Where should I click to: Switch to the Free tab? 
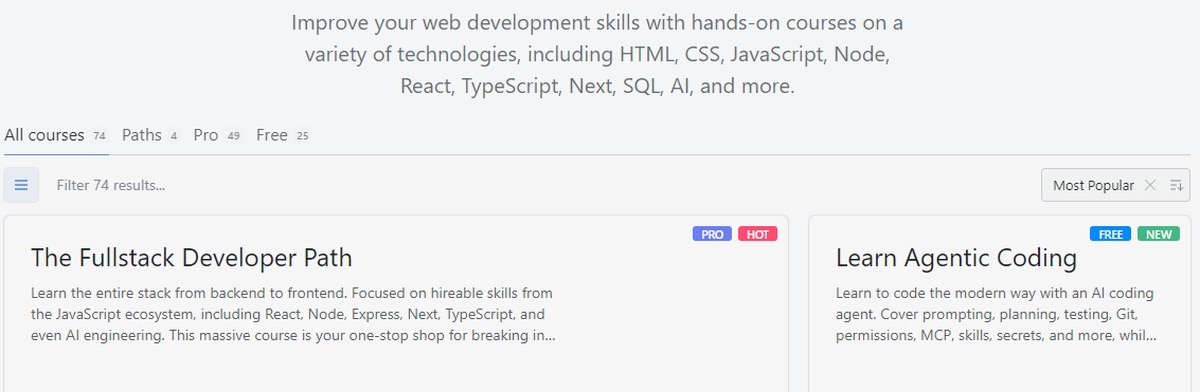point(284,135)
